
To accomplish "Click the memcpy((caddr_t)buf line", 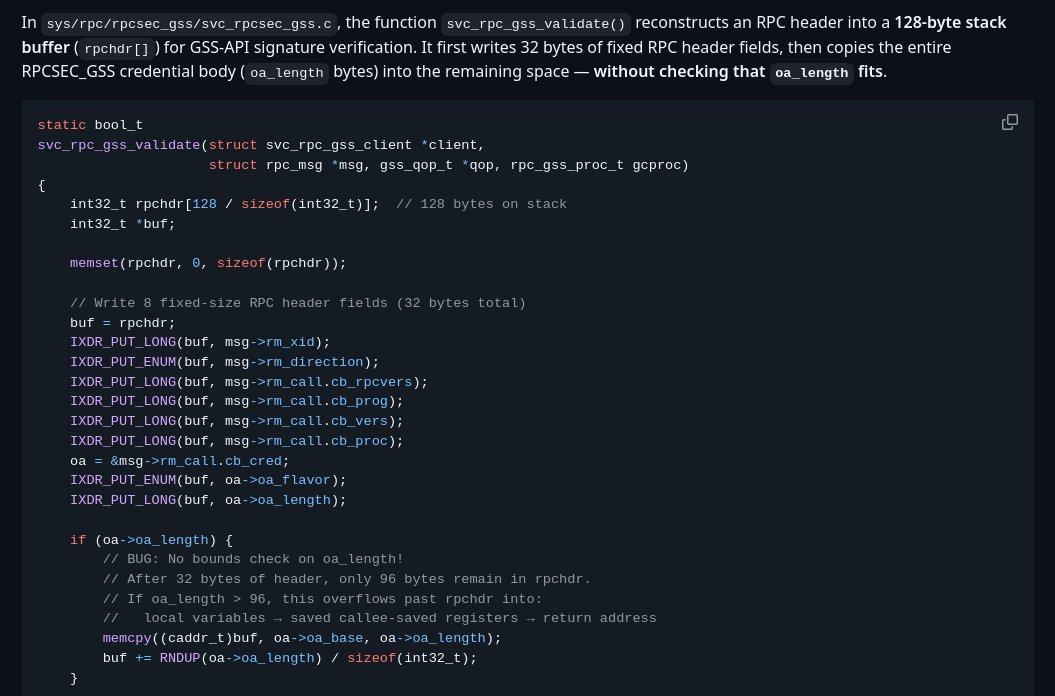I will [302, 638].
